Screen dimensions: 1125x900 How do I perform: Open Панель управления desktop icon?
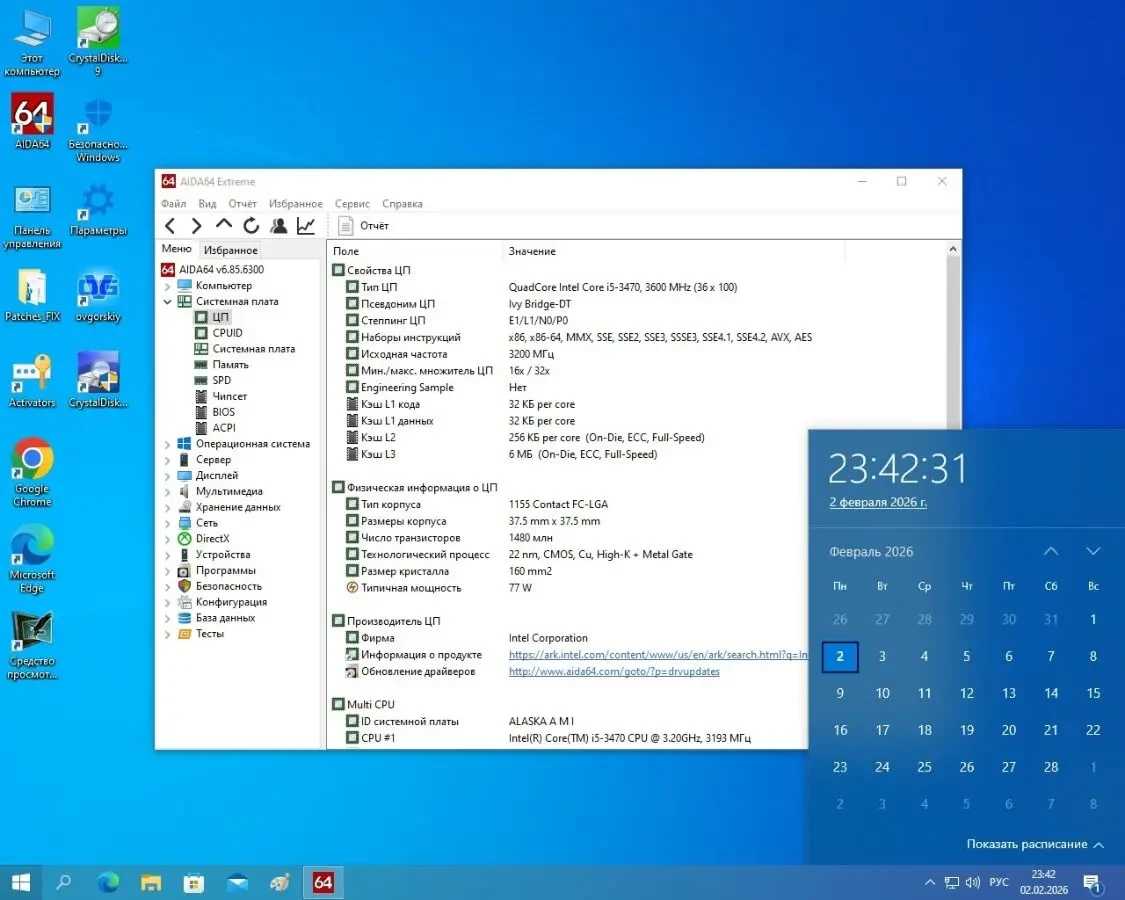point(32,217)
